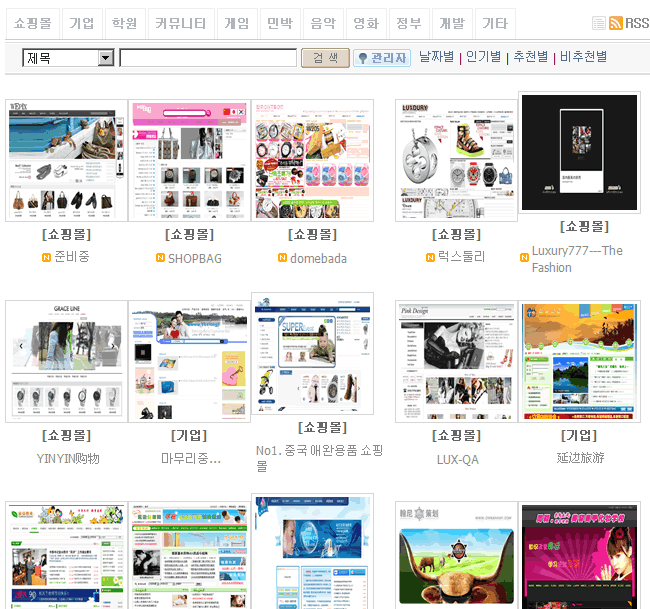Click the N icon beside 준비중
Viewport: 650px width, 609px height.
click(46, 257)
